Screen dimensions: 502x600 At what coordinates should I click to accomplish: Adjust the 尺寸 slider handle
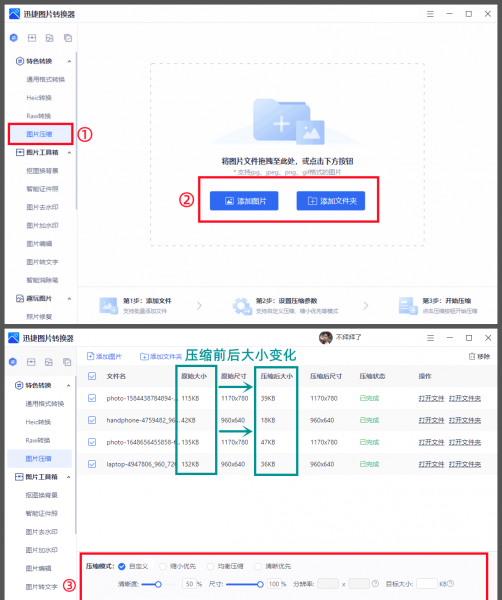(x=260, y=584)
